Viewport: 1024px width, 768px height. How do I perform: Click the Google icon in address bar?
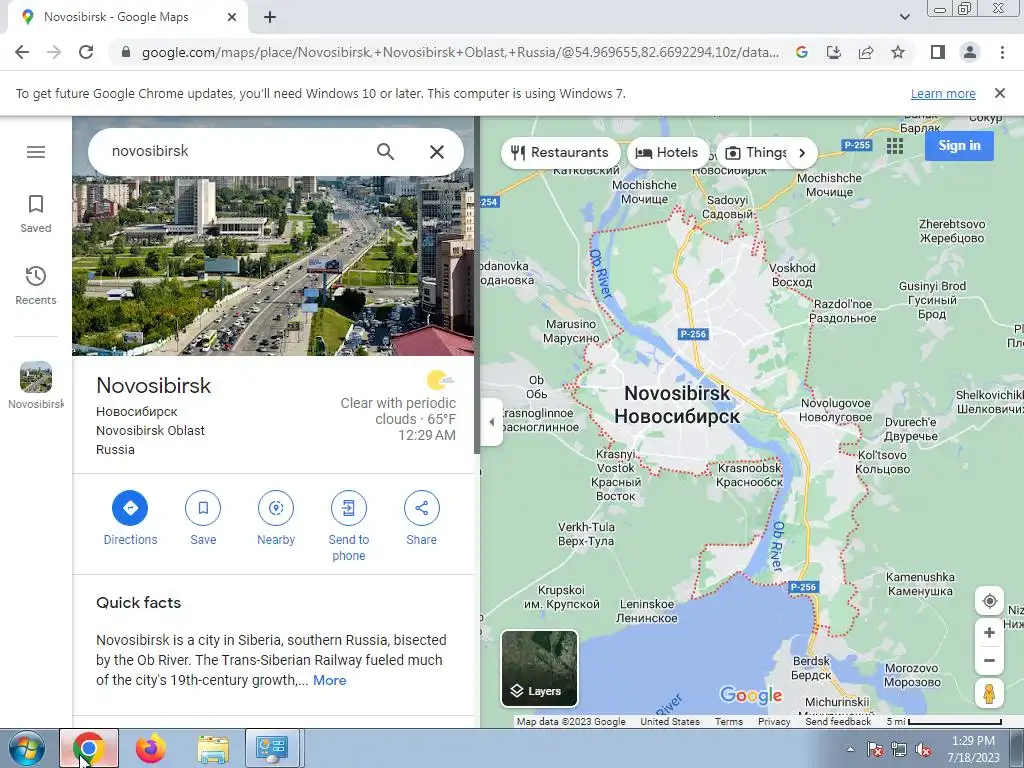click(802, 52)
